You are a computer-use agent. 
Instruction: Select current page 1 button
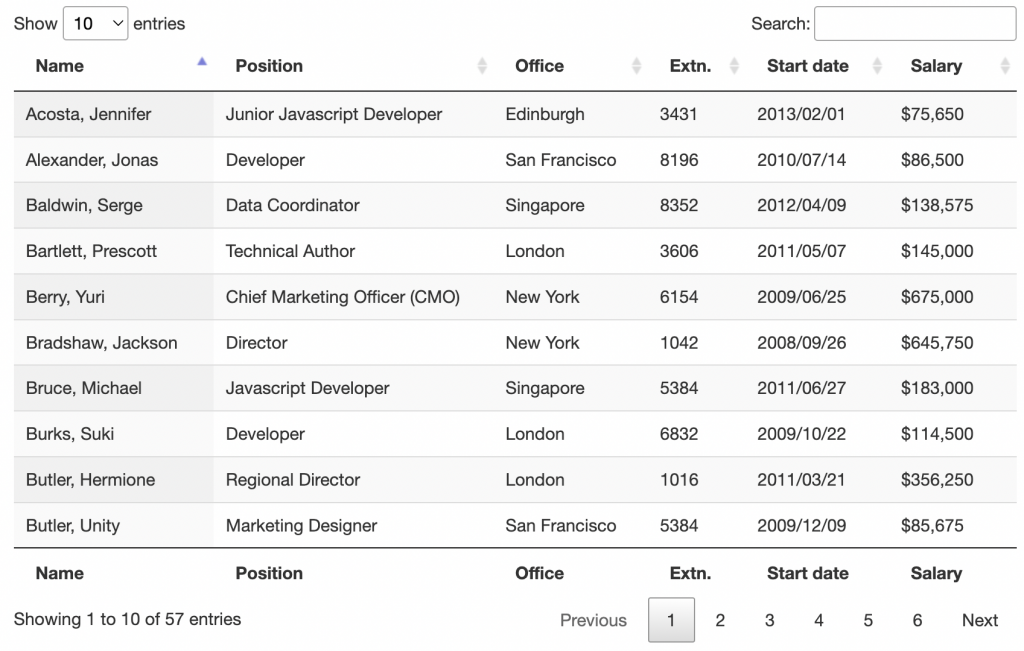tap(671, 620)
